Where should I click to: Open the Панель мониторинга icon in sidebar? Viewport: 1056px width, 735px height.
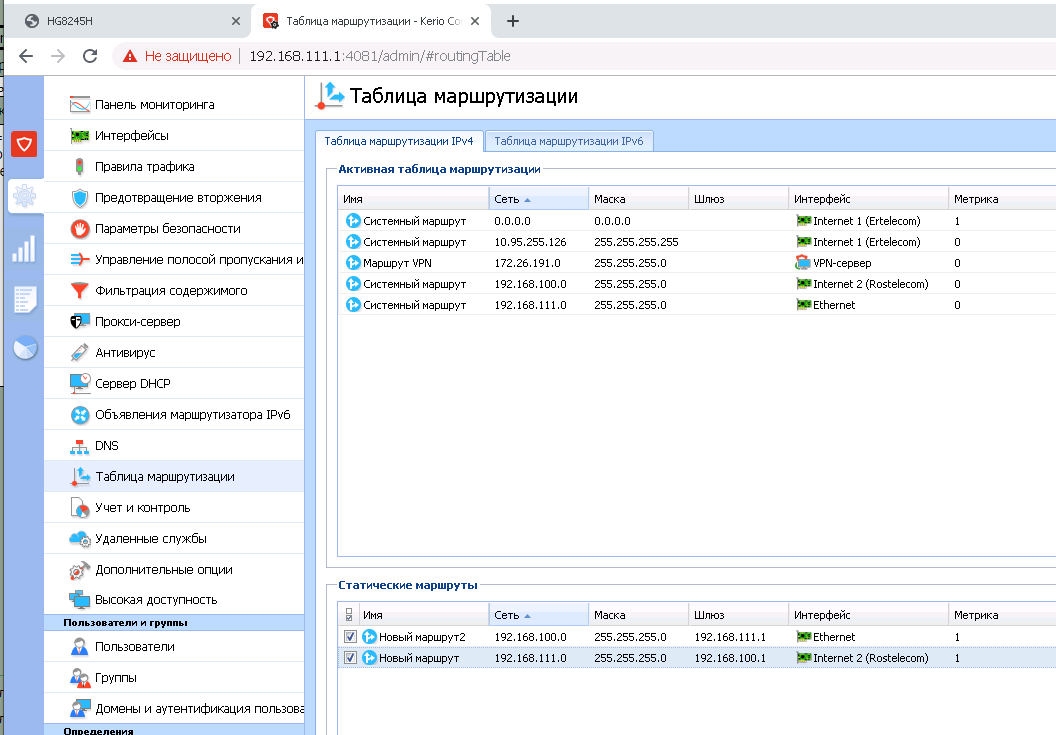[79, 104]
